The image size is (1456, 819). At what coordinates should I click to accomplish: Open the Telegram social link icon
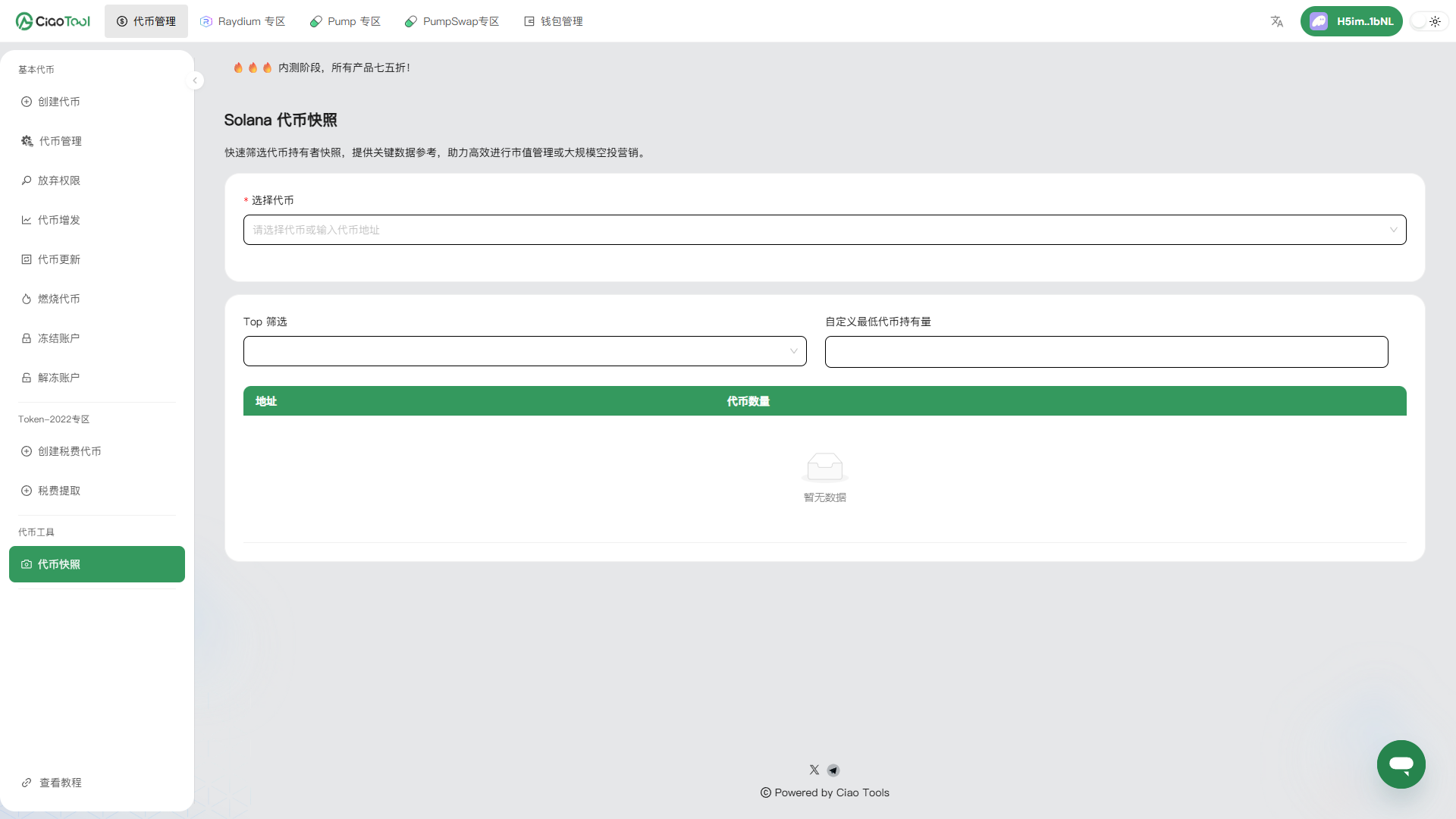point(833,770)
